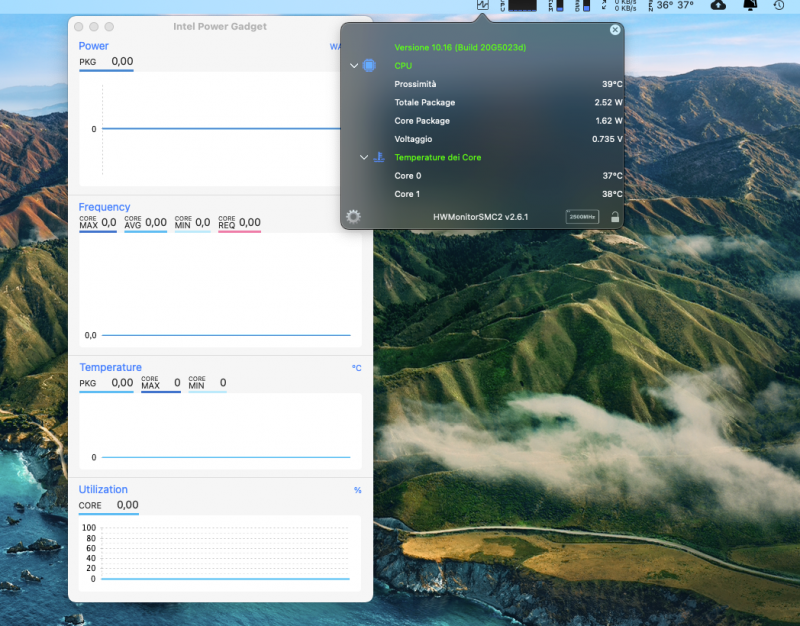Click the padlock icon in HWMonitor
This screenshot has width=800, height=626.
click(614, 216)
